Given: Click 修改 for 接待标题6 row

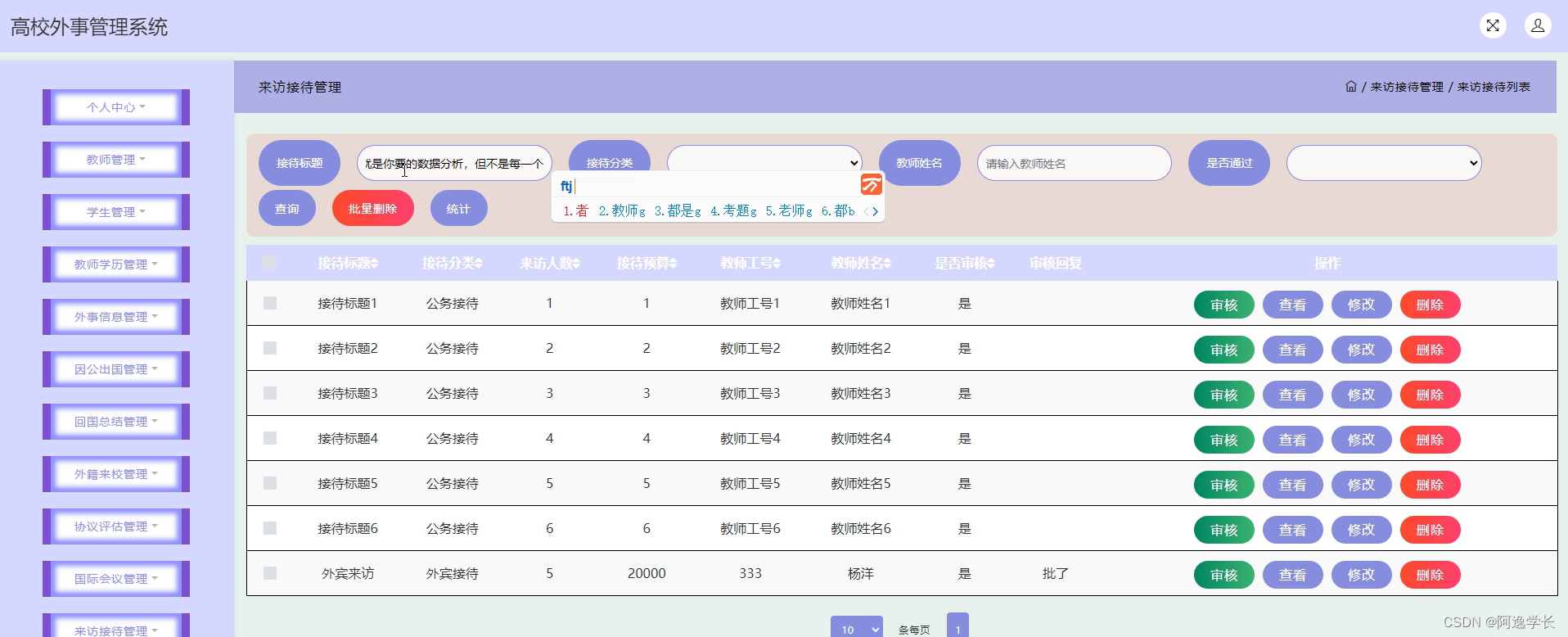Looking at the screenshot, I should point(1362,530).
